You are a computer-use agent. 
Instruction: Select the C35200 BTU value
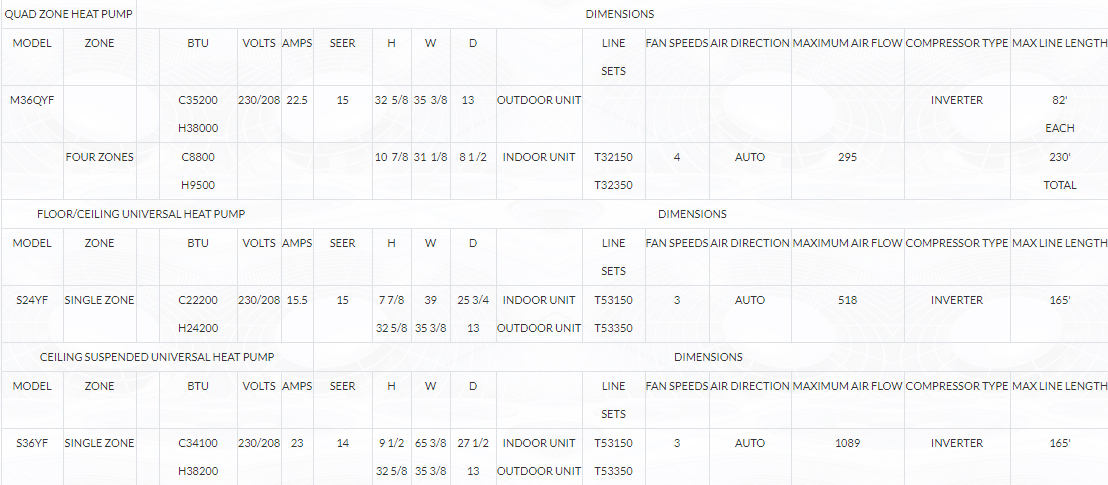[x=198, y=100]
